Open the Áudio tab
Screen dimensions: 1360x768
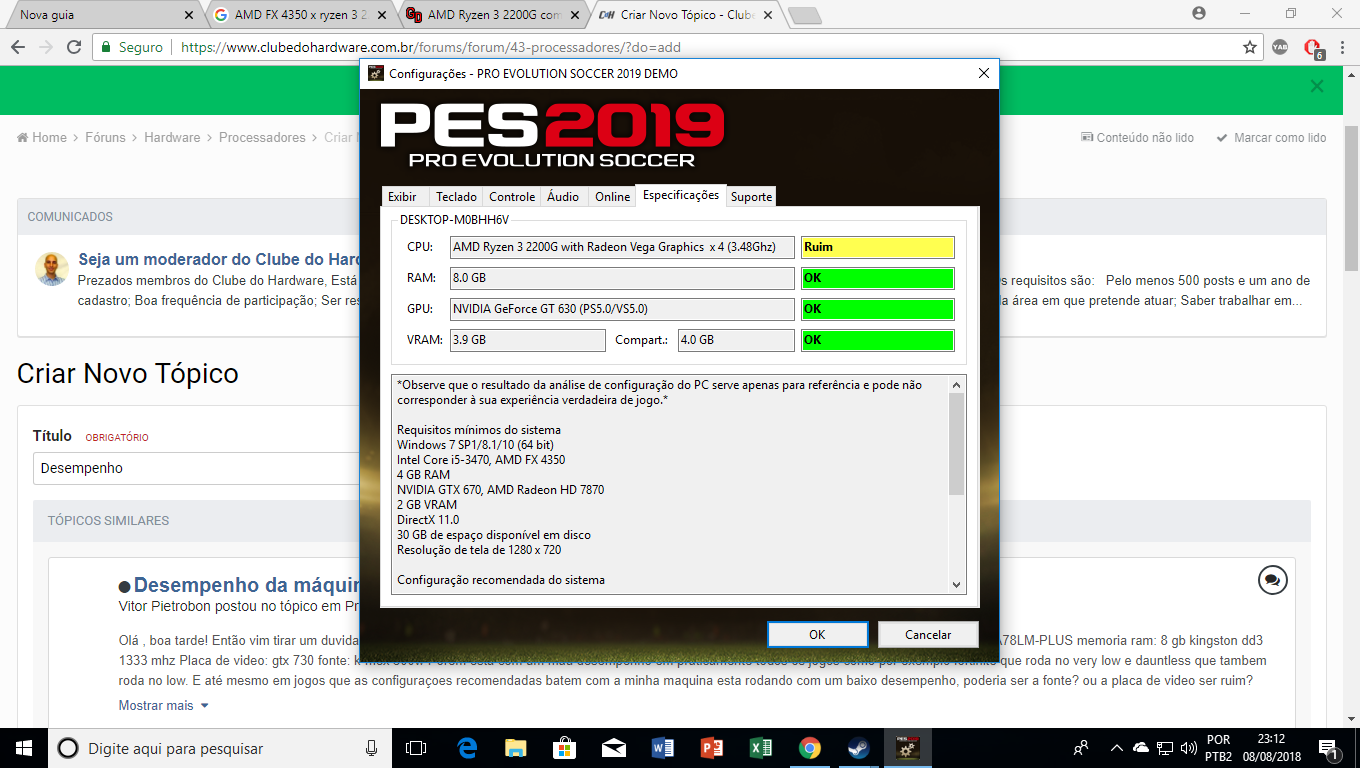point(563,197)
